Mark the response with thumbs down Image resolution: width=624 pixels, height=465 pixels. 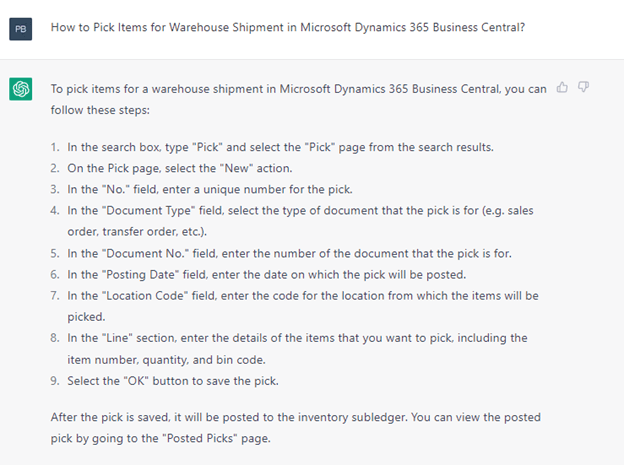point(583,87)
